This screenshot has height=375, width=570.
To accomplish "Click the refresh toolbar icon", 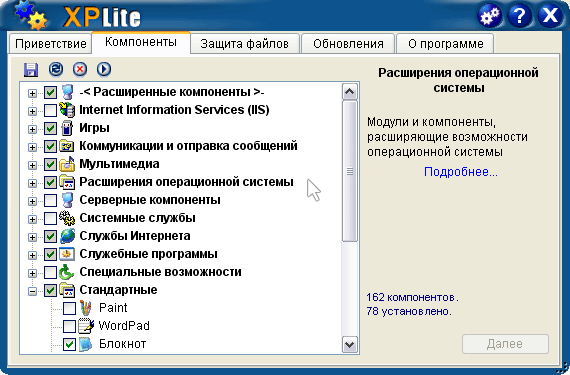I will point(56,69).
